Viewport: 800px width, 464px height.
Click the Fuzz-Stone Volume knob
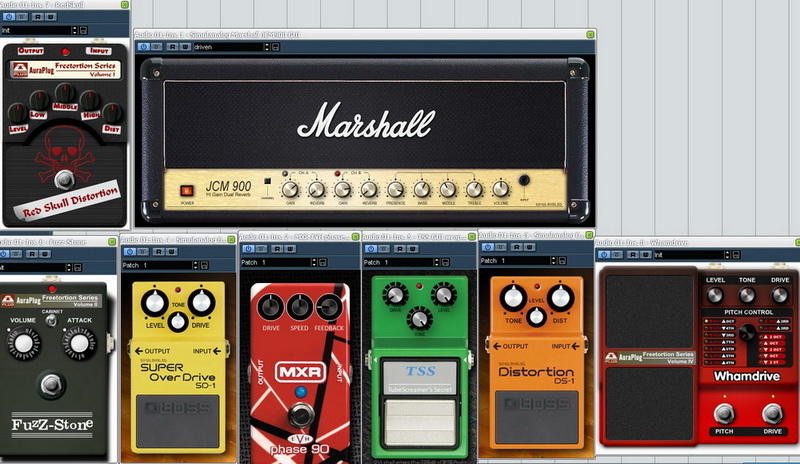point(23,344)
